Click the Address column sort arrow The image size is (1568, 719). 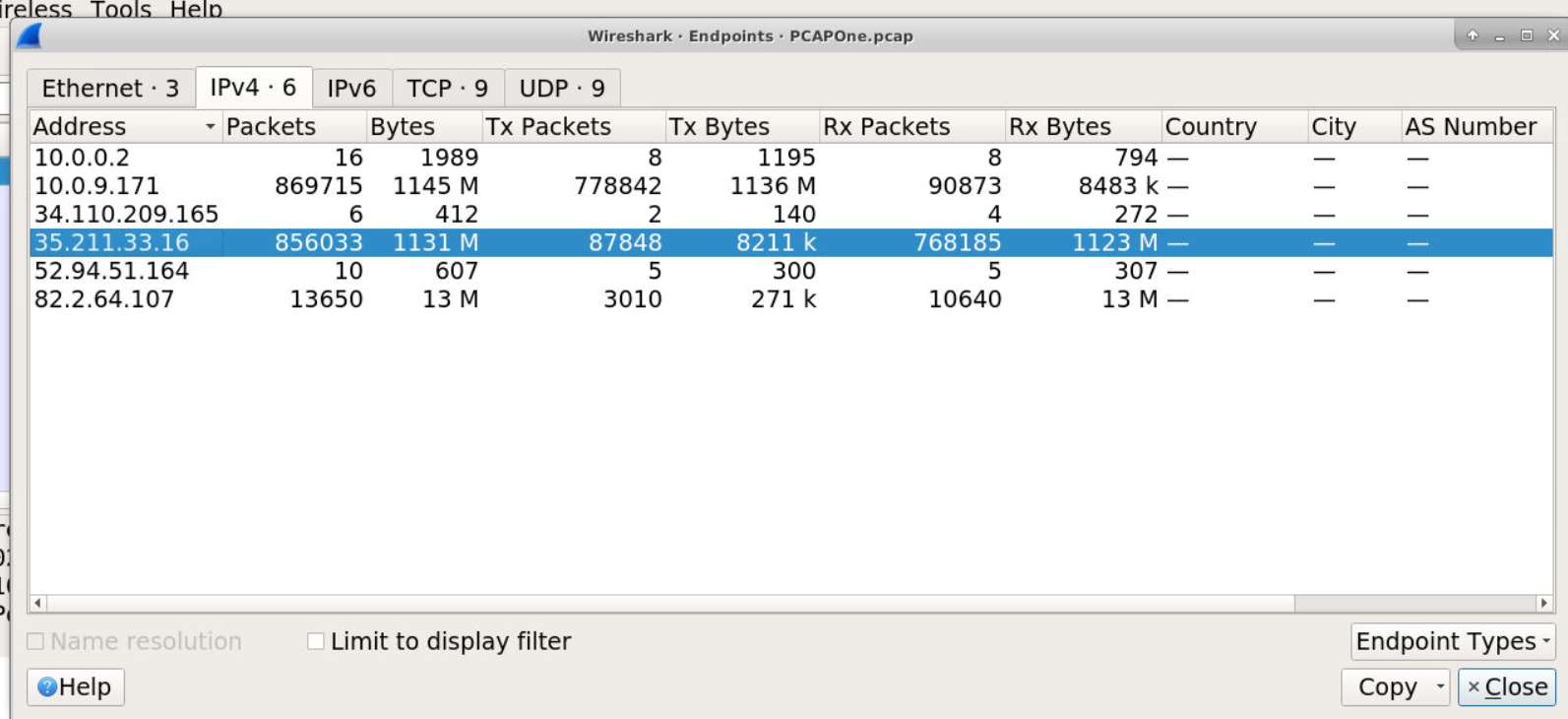click(x=210, y=127)
